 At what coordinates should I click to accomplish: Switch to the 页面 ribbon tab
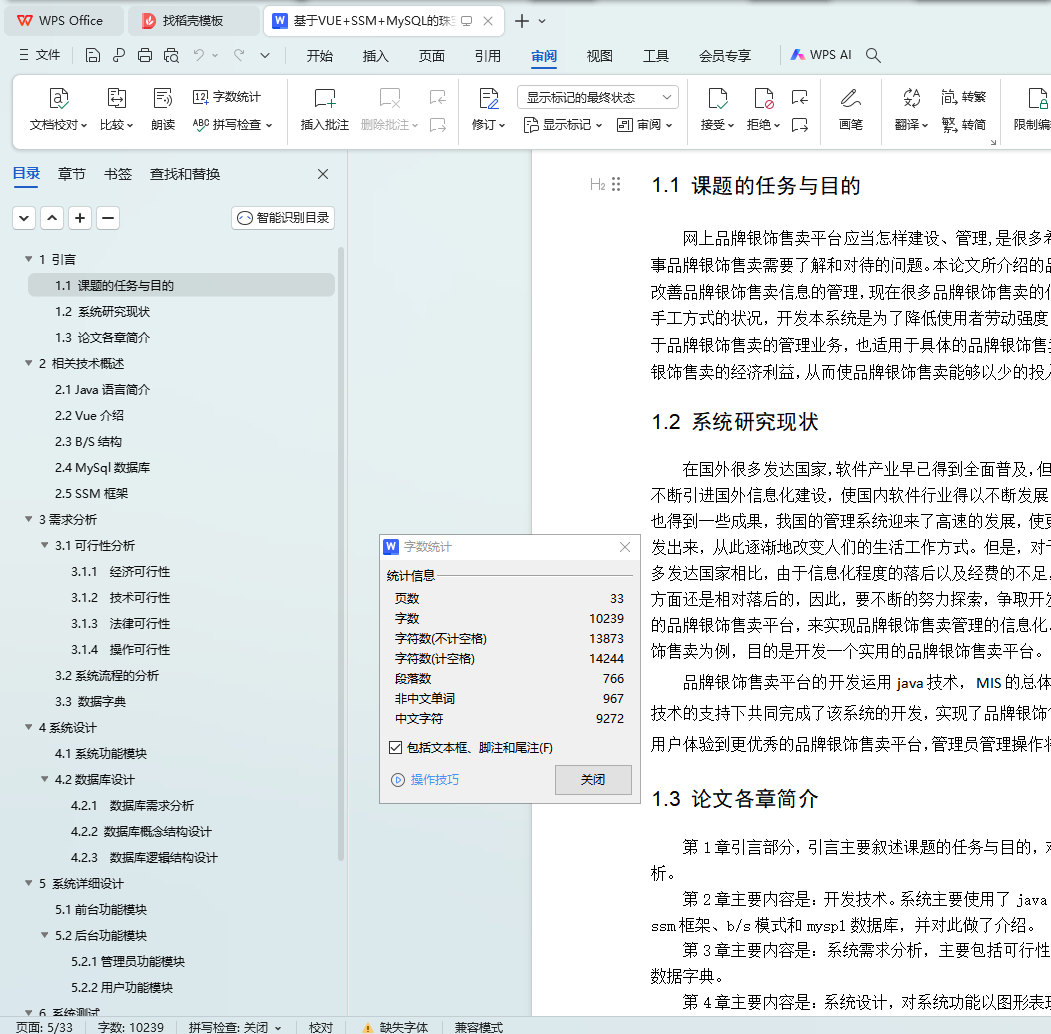432,56
